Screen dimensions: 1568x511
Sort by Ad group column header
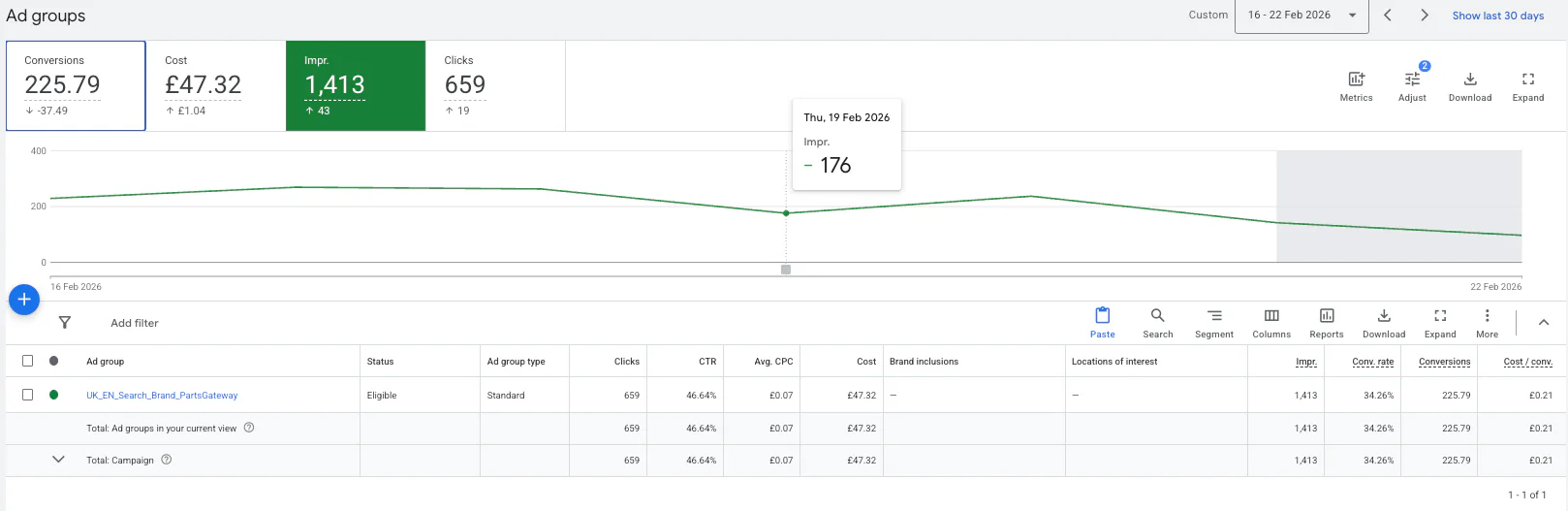click(105, 362)
